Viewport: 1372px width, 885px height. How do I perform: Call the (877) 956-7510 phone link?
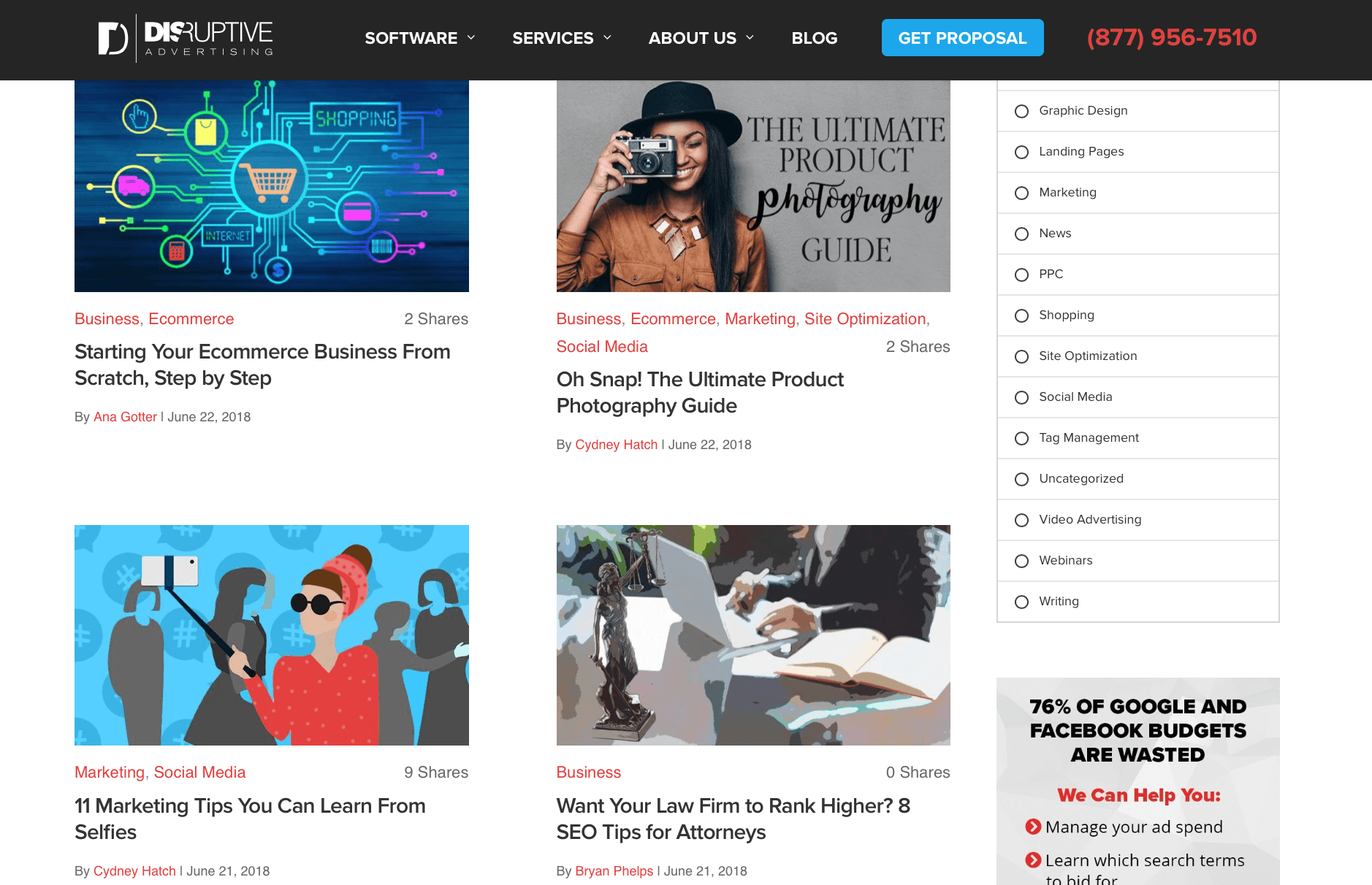pyautogui.click(x=1171, y=37)
